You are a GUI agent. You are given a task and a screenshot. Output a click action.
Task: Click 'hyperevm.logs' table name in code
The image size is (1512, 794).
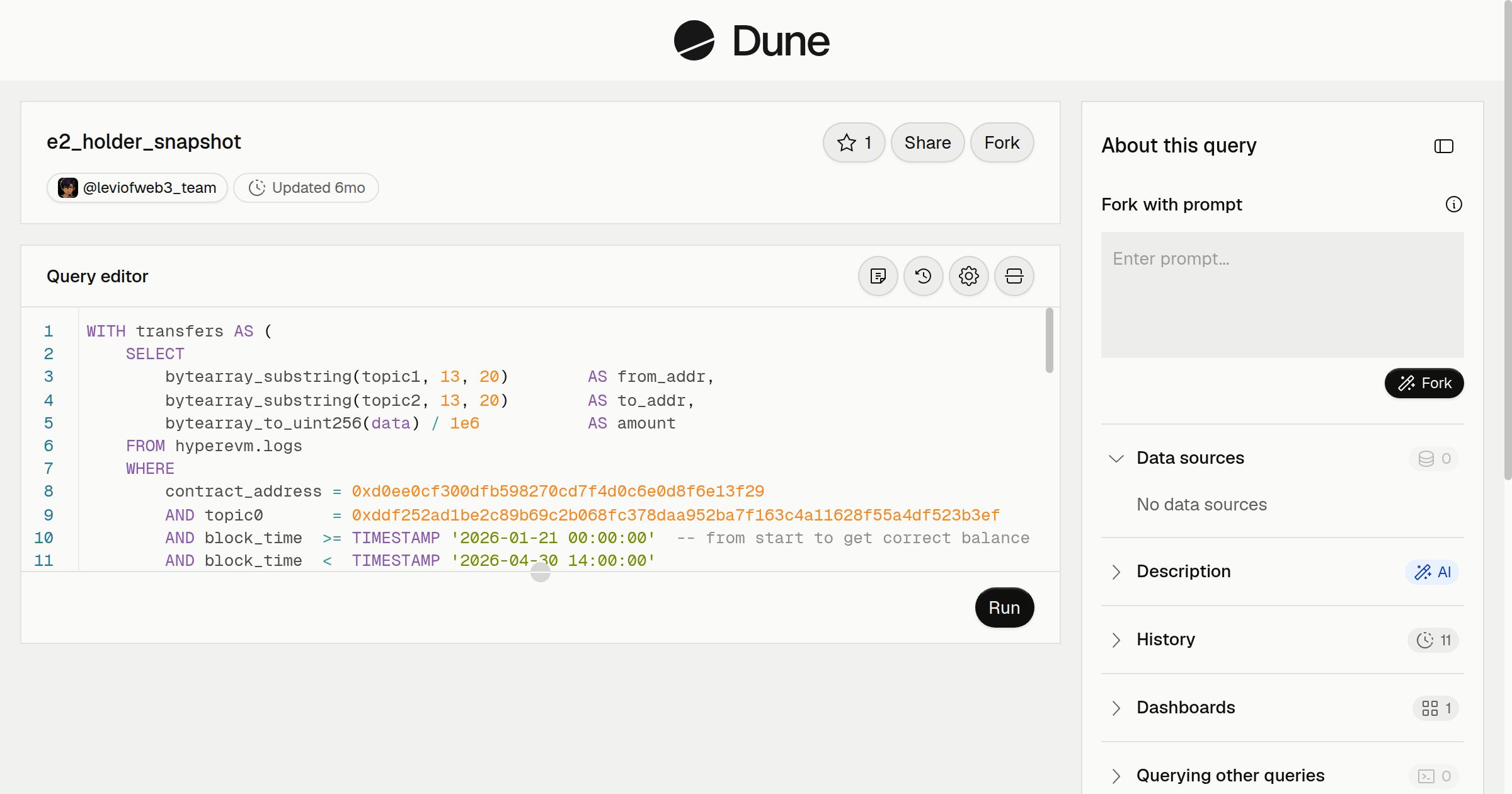(238, 446)
